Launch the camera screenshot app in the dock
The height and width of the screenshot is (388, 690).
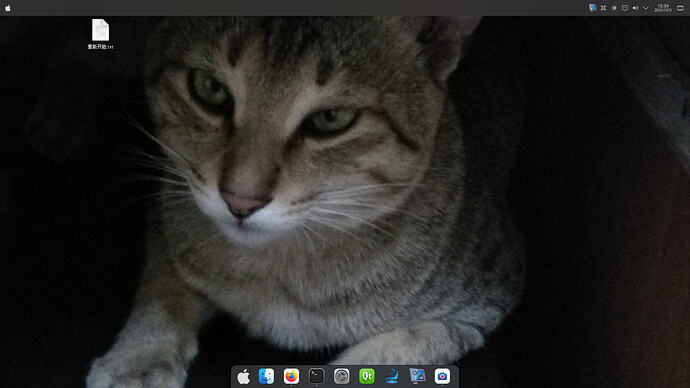point(442,376)
